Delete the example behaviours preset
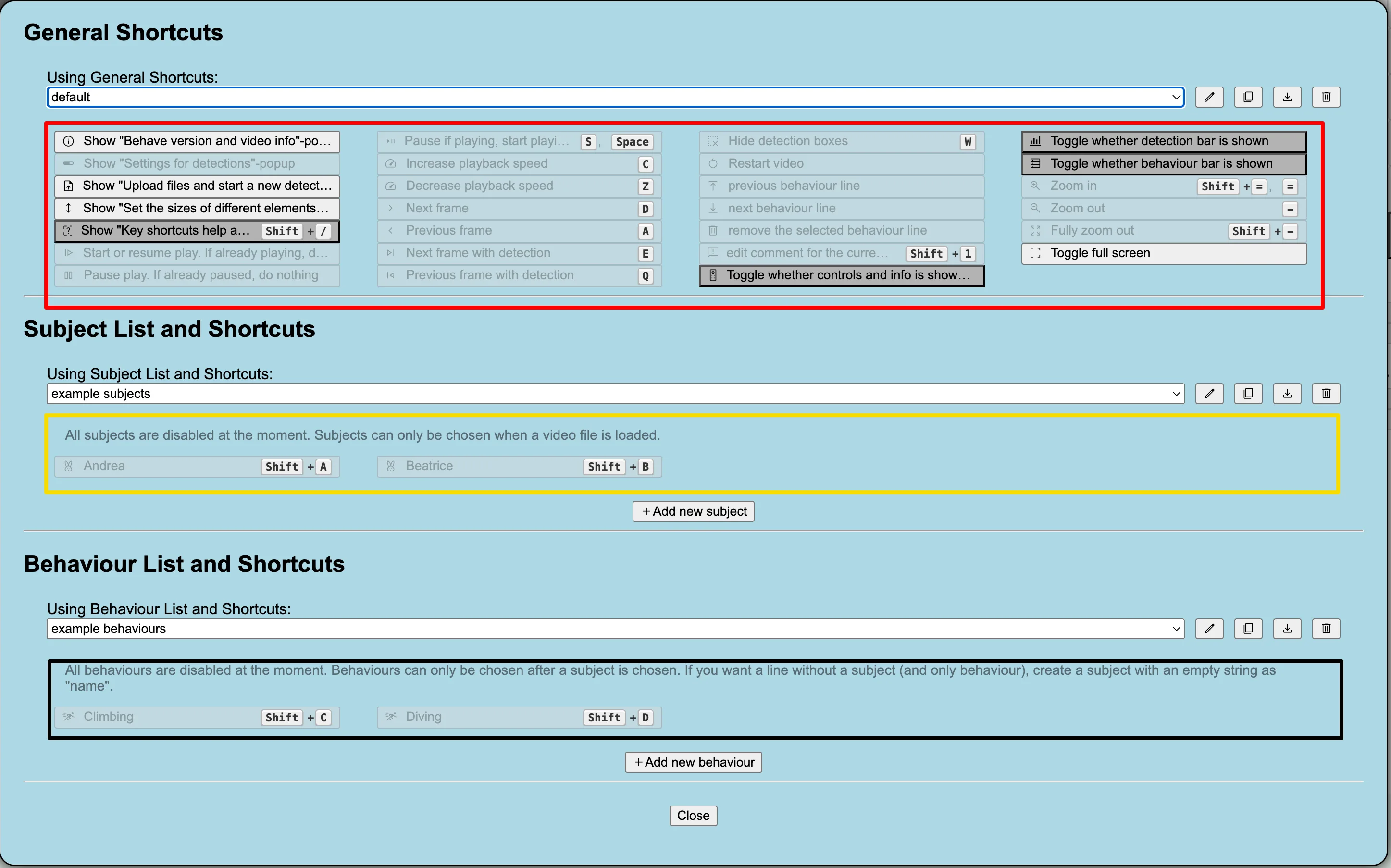The width and height of the screenshot is (1391, 868). 1326,629
